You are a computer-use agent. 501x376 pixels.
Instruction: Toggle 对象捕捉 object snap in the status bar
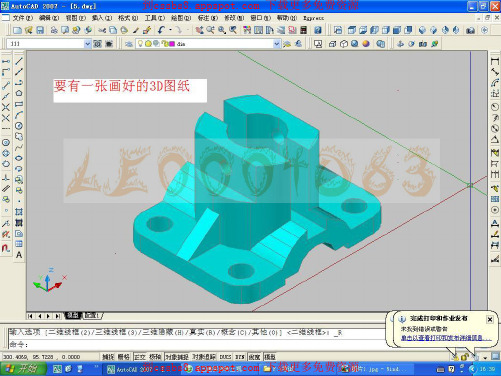tap(177, 357)
